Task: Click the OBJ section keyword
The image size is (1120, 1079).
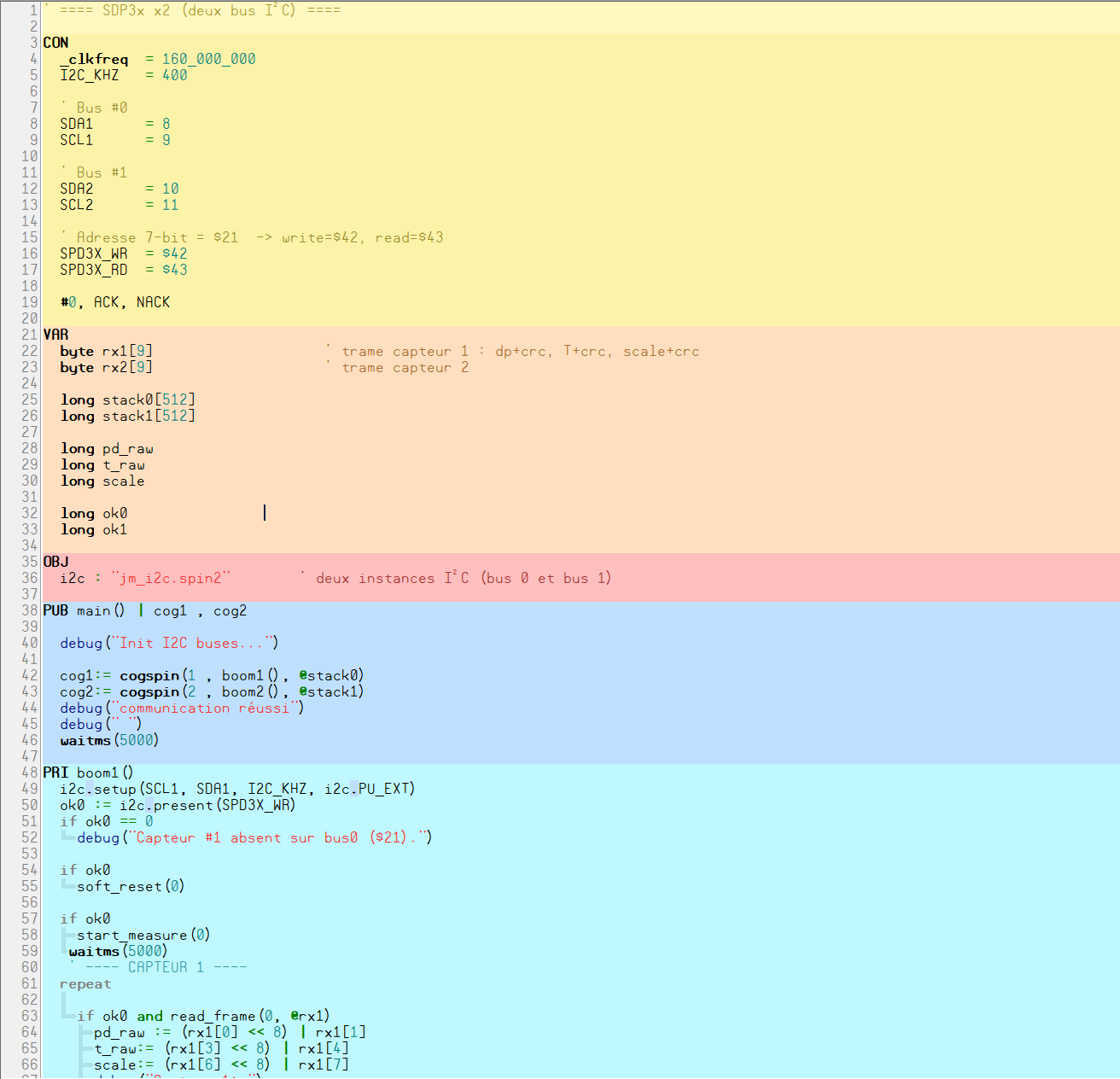Action: tap(55, 562)
